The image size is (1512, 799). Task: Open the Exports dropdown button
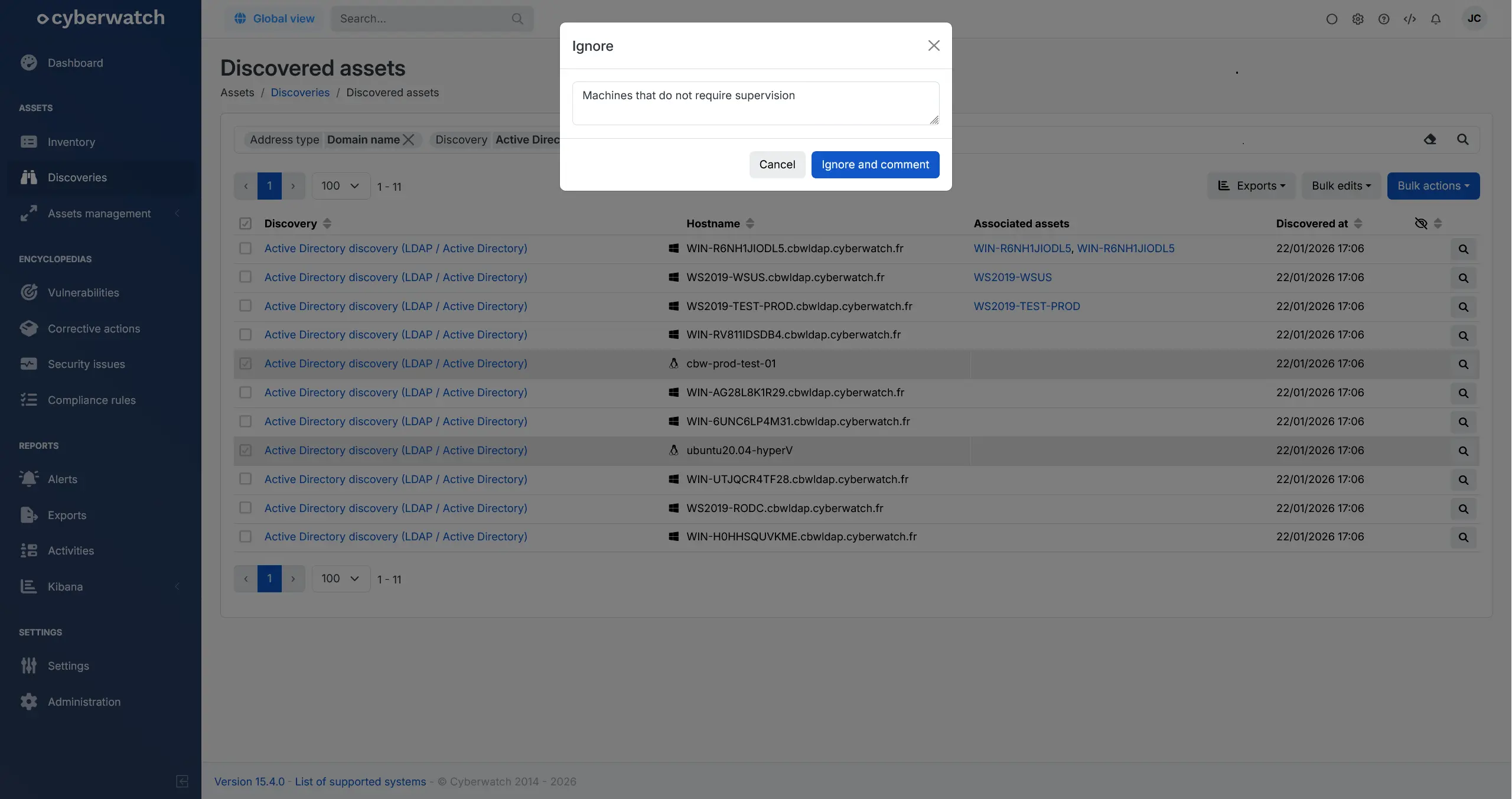1251,186
